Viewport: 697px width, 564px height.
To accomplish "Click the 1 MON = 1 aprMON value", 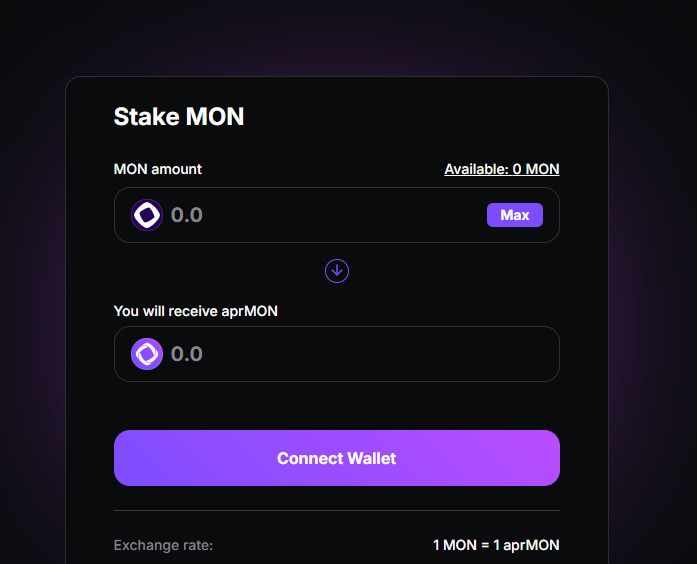I will click(x=496, y=545).
